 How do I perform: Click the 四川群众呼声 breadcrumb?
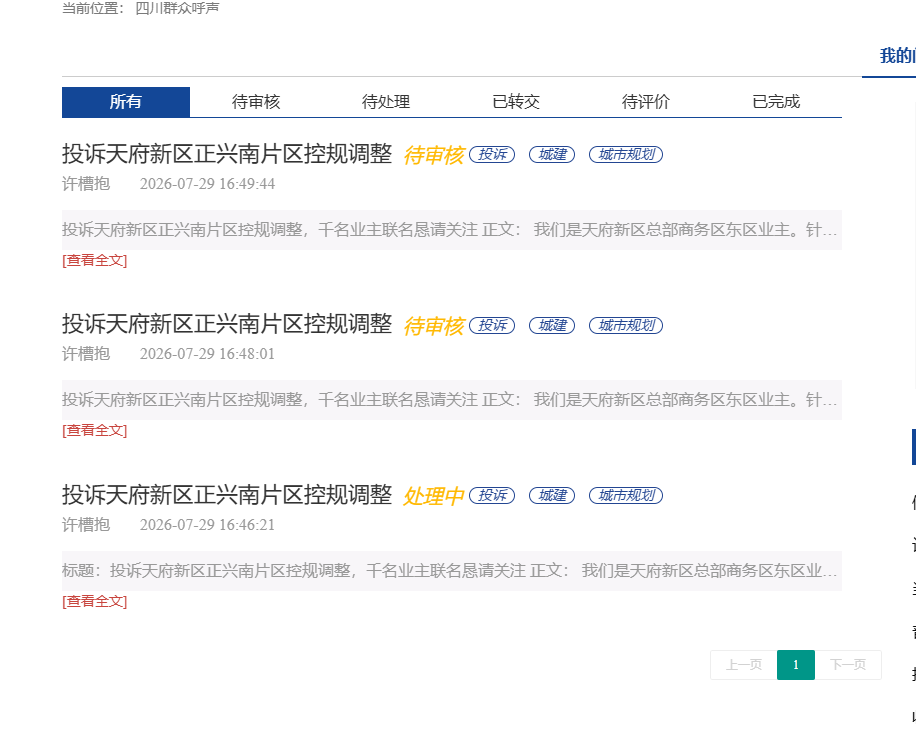(x=177, y=8)
